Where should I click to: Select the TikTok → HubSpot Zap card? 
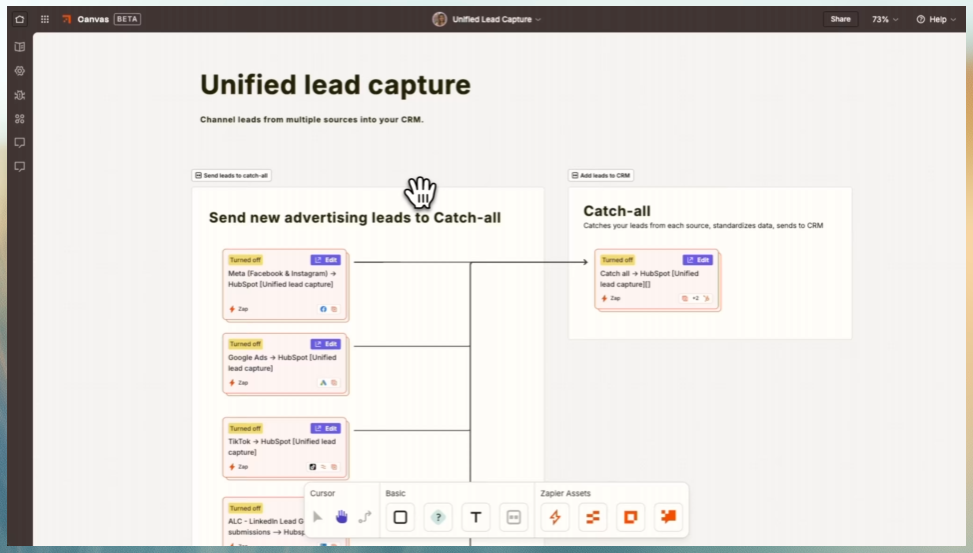click(x=285, y=448)
